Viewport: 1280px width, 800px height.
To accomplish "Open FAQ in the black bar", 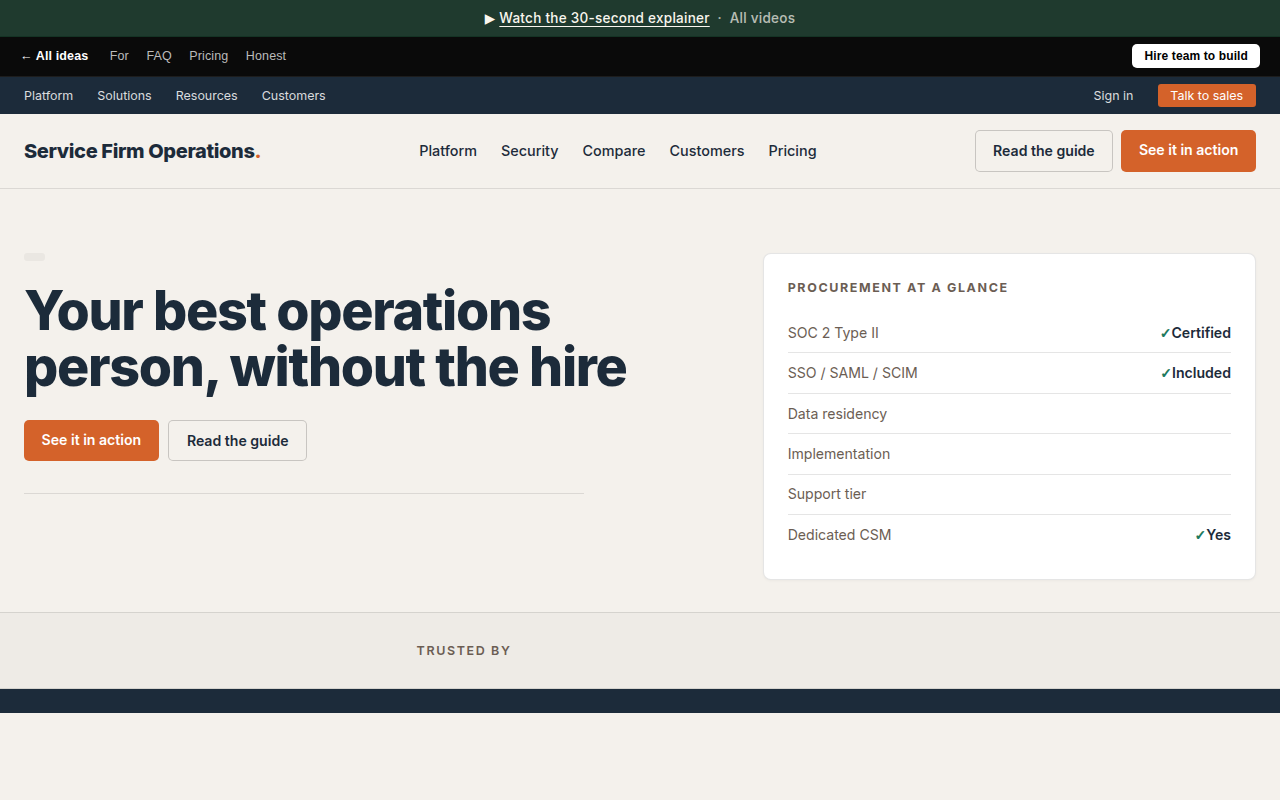I will pyautogui.click(x=159, y=56).
